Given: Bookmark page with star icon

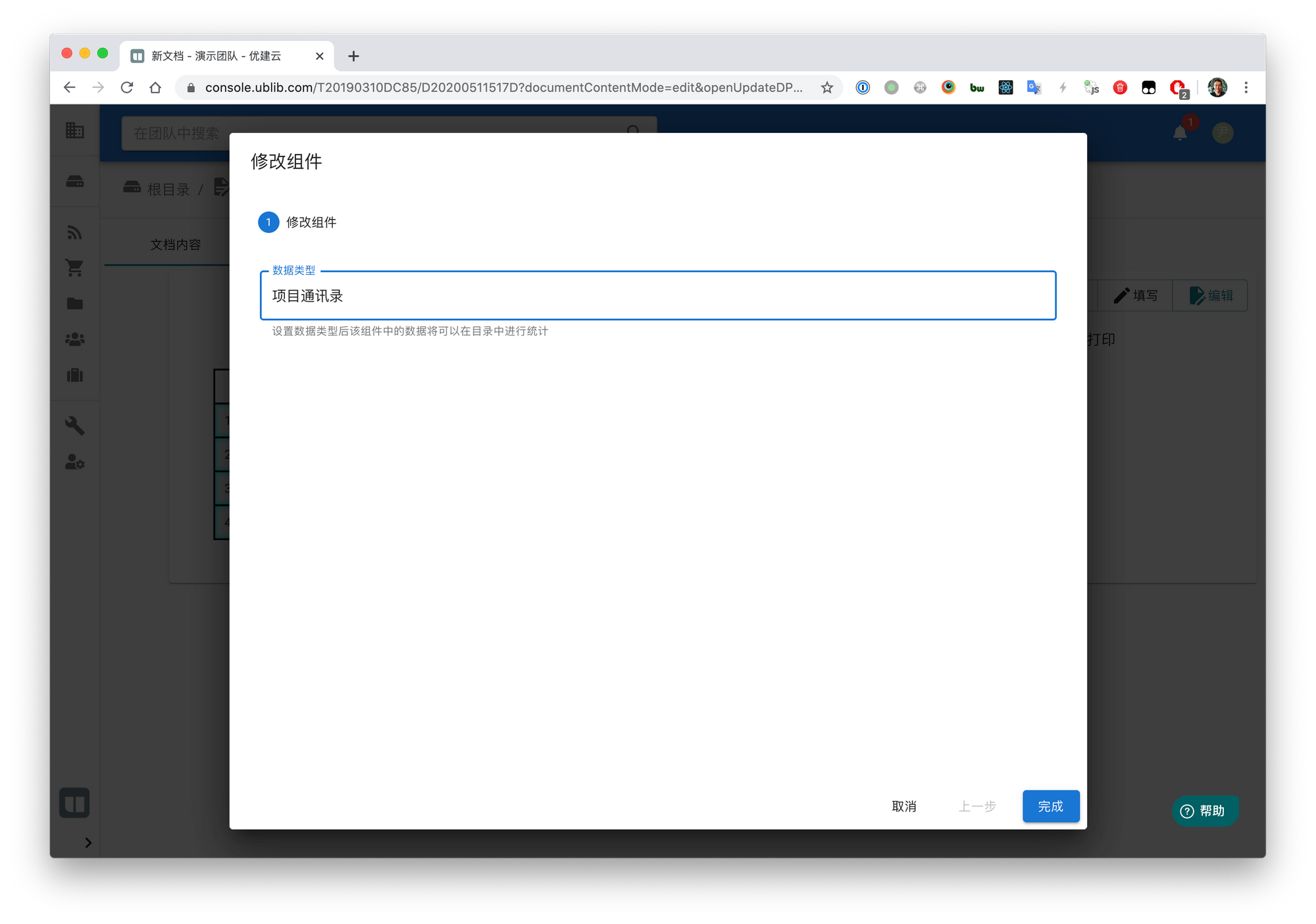Looking at the screenshot, I should click(827, 87).
